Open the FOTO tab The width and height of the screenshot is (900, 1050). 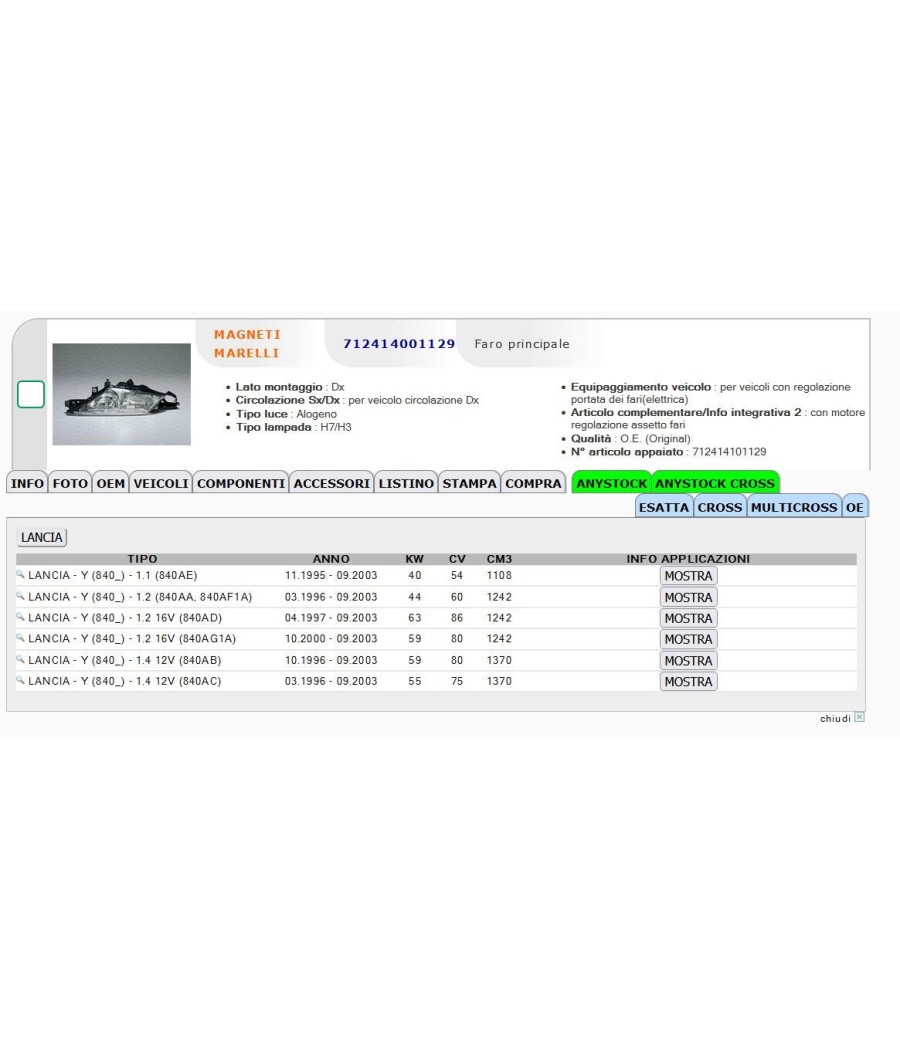pyautogui.click(x=70, y=483)
